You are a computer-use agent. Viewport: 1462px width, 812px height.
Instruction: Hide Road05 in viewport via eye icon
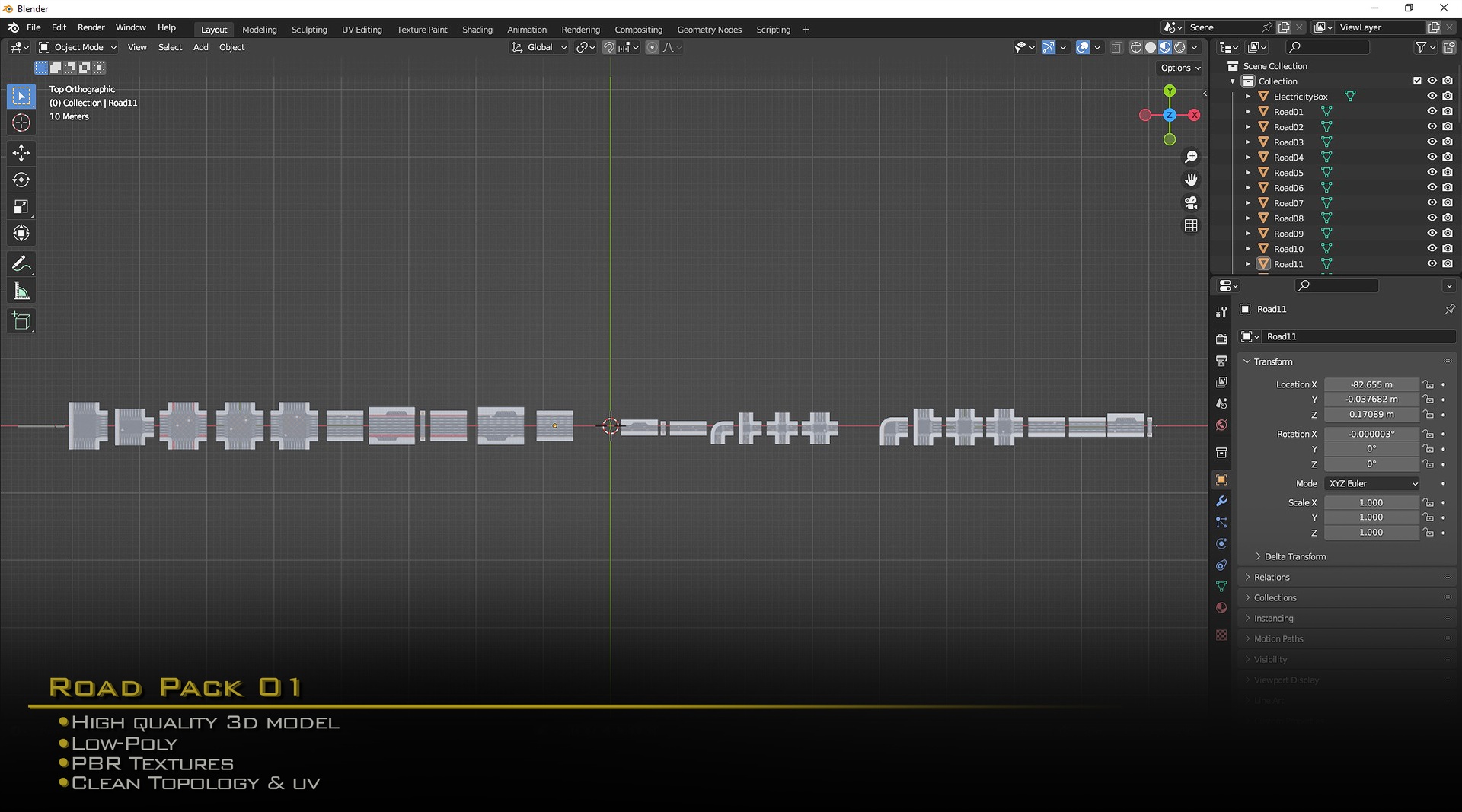1432,172
